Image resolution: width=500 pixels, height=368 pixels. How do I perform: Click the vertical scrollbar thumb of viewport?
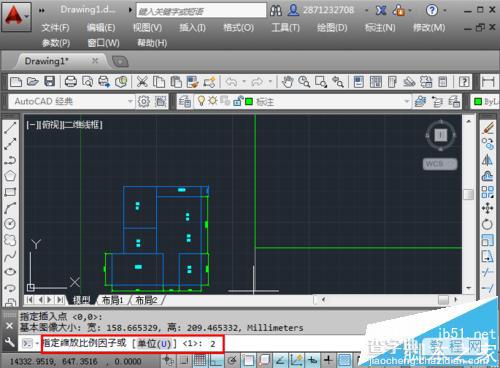[469, 194]
